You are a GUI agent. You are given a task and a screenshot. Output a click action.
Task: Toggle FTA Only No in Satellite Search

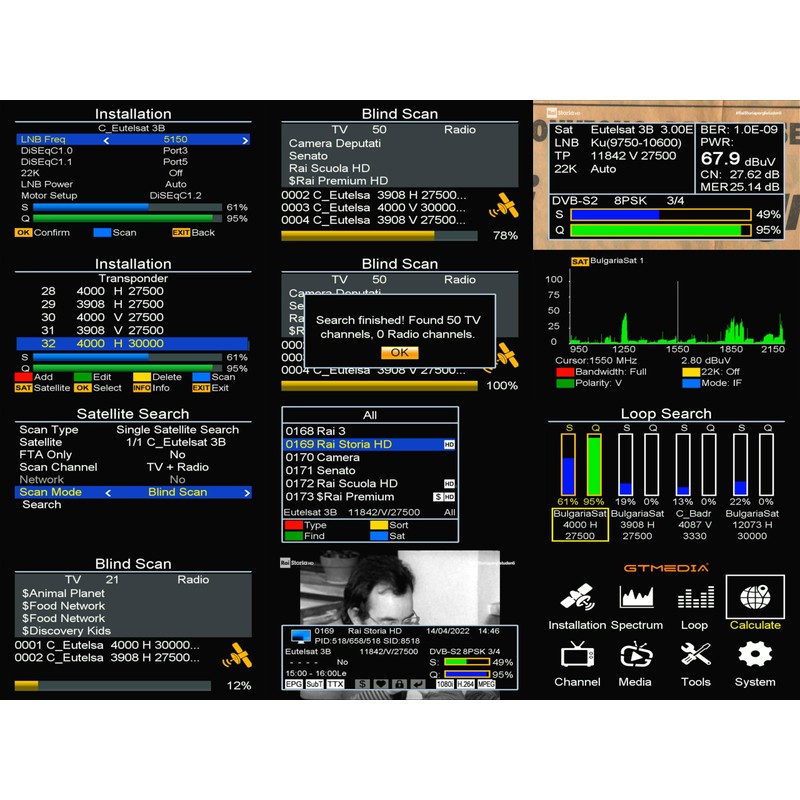(134, 455)
